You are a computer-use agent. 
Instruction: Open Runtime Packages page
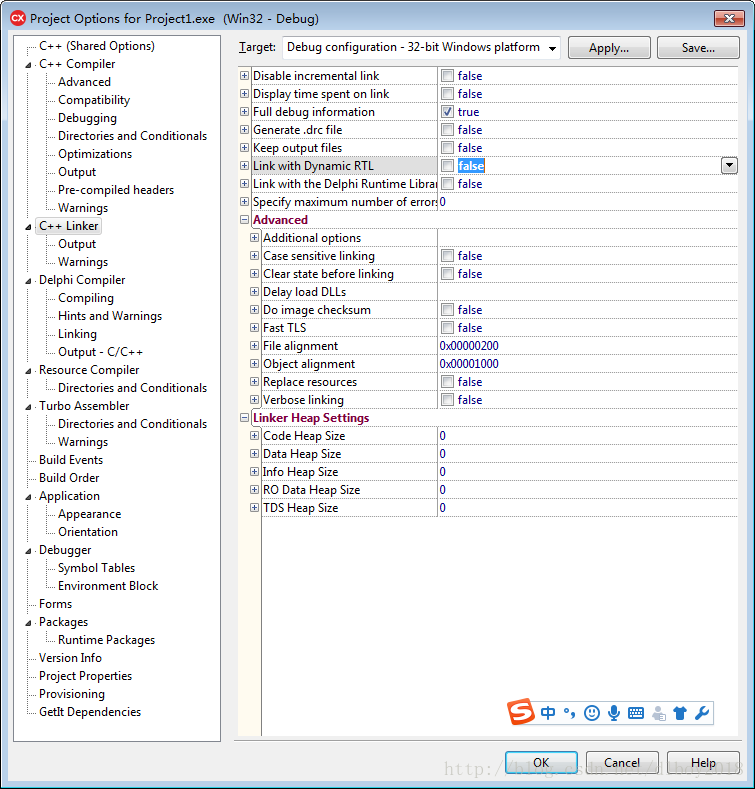point(106,640)
